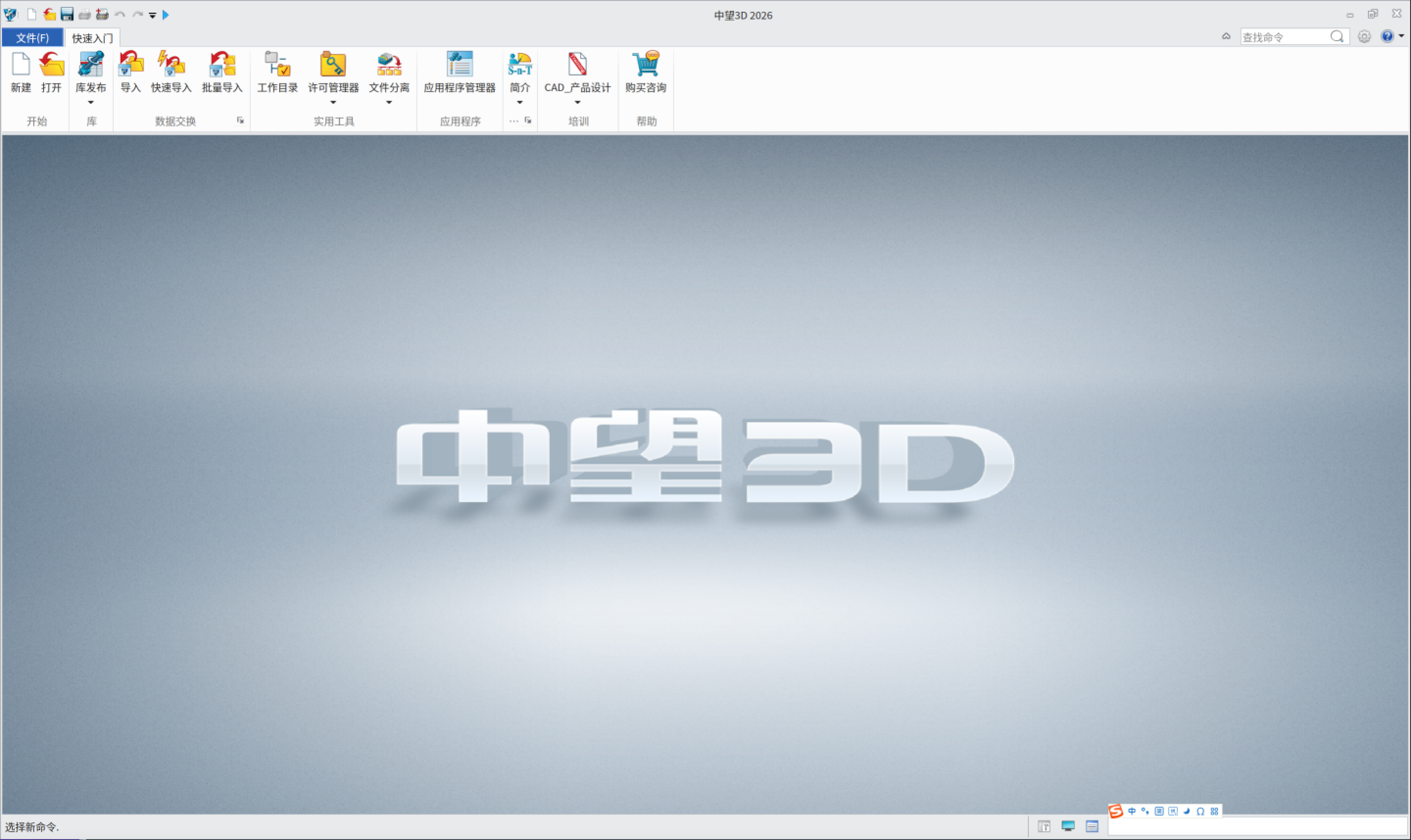Screen dimensions: 1411x840
Task: Click the 文件分离 file split icon
Action: (389, 65)
